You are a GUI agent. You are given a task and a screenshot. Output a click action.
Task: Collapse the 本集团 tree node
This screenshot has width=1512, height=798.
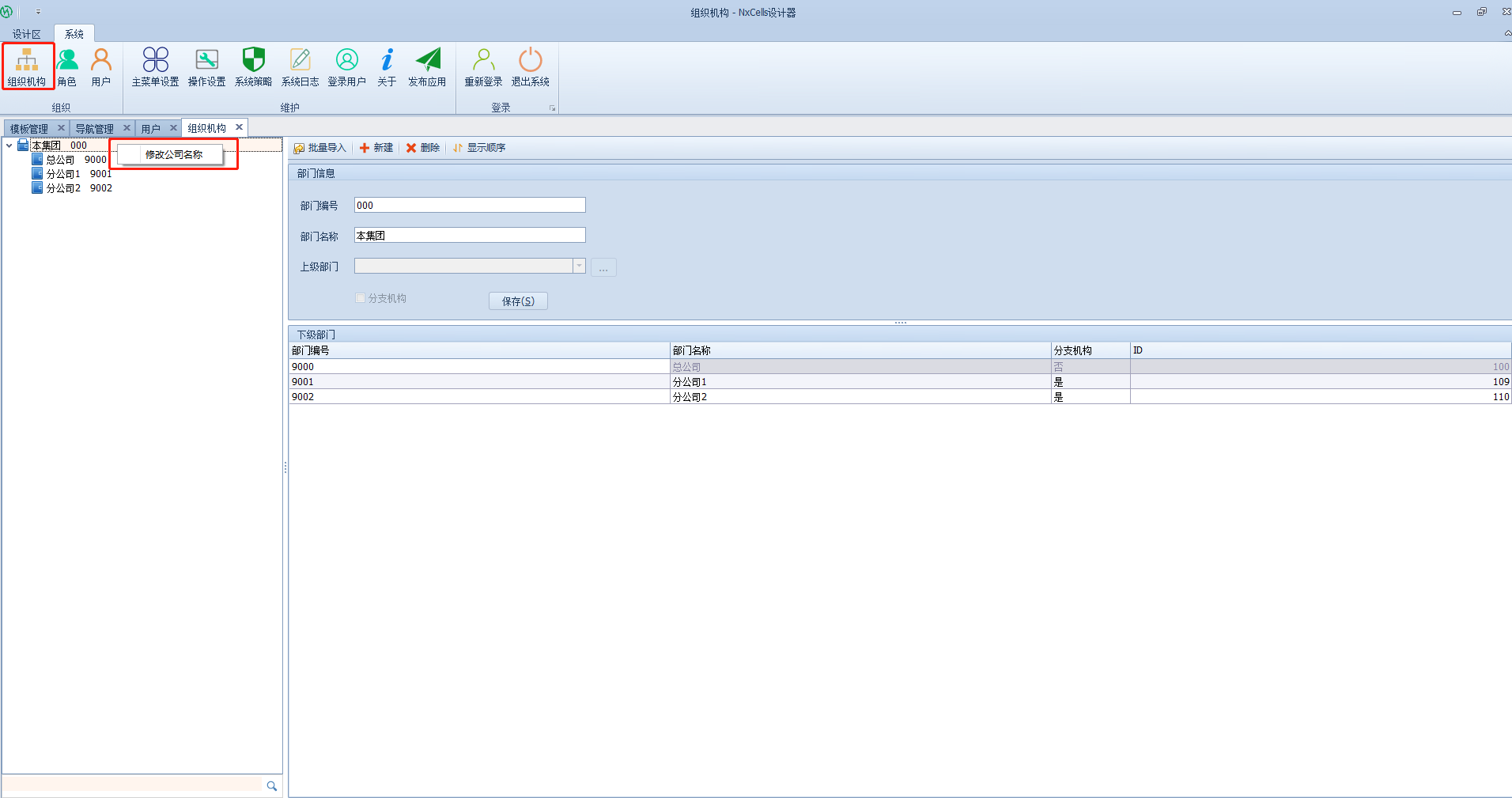(x=9, y=146)
